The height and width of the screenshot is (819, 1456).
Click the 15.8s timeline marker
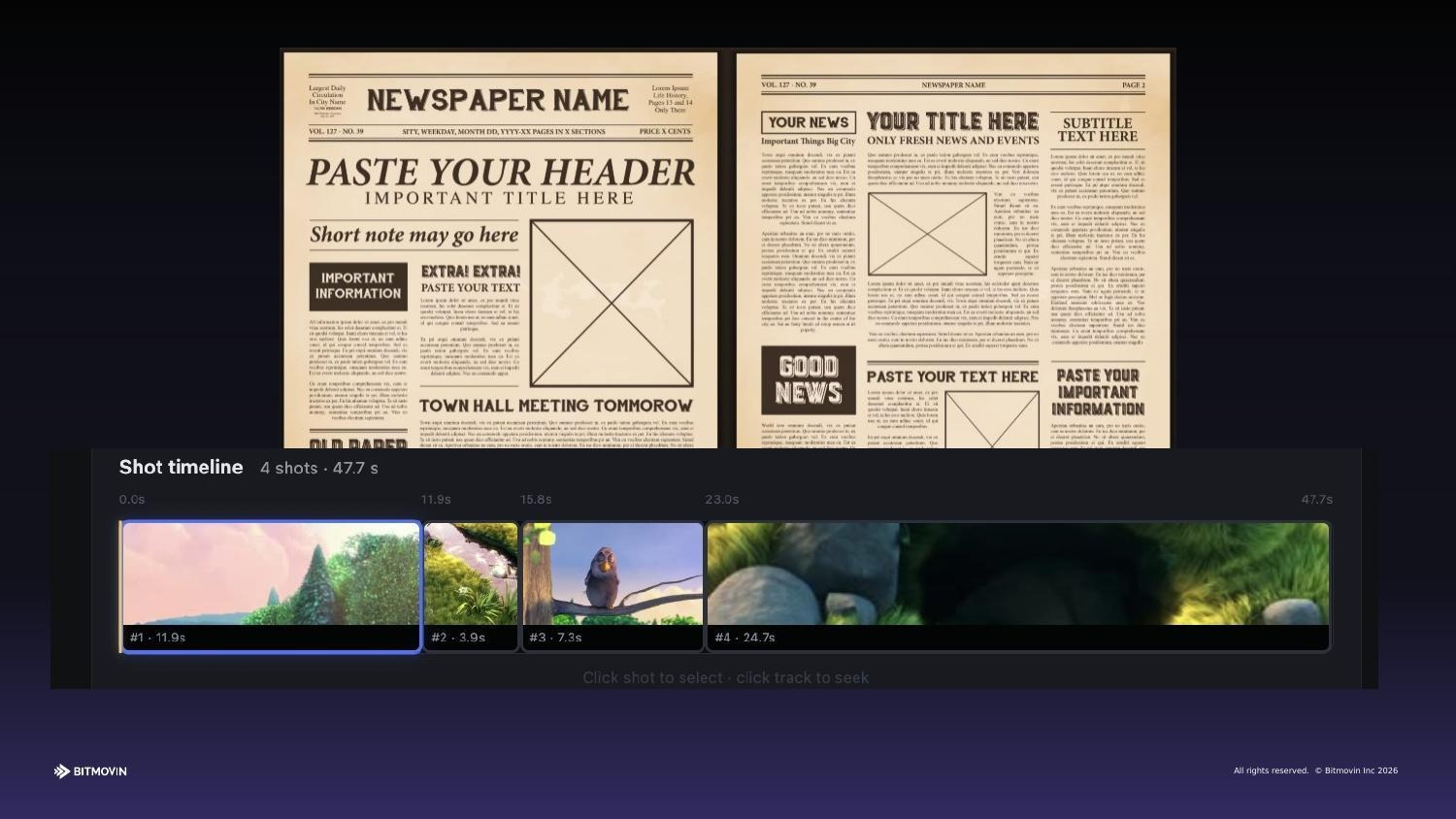[536, 500]
